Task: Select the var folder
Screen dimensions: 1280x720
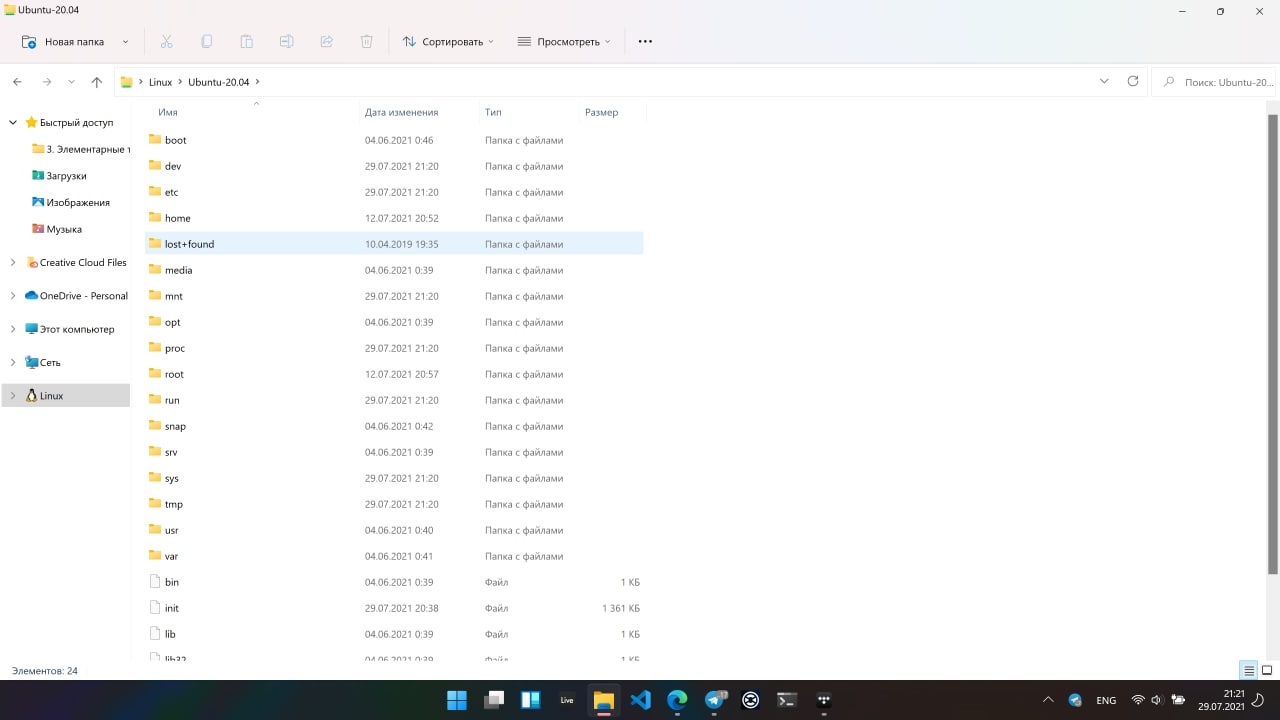Action: [394, 556]
